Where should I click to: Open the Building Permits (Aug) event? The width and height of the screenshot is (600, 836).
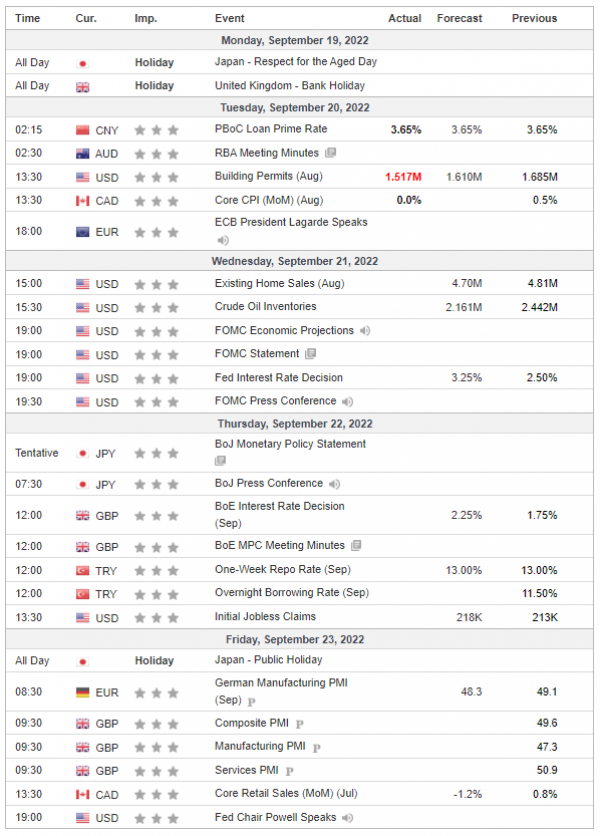[x=269, y=176]
